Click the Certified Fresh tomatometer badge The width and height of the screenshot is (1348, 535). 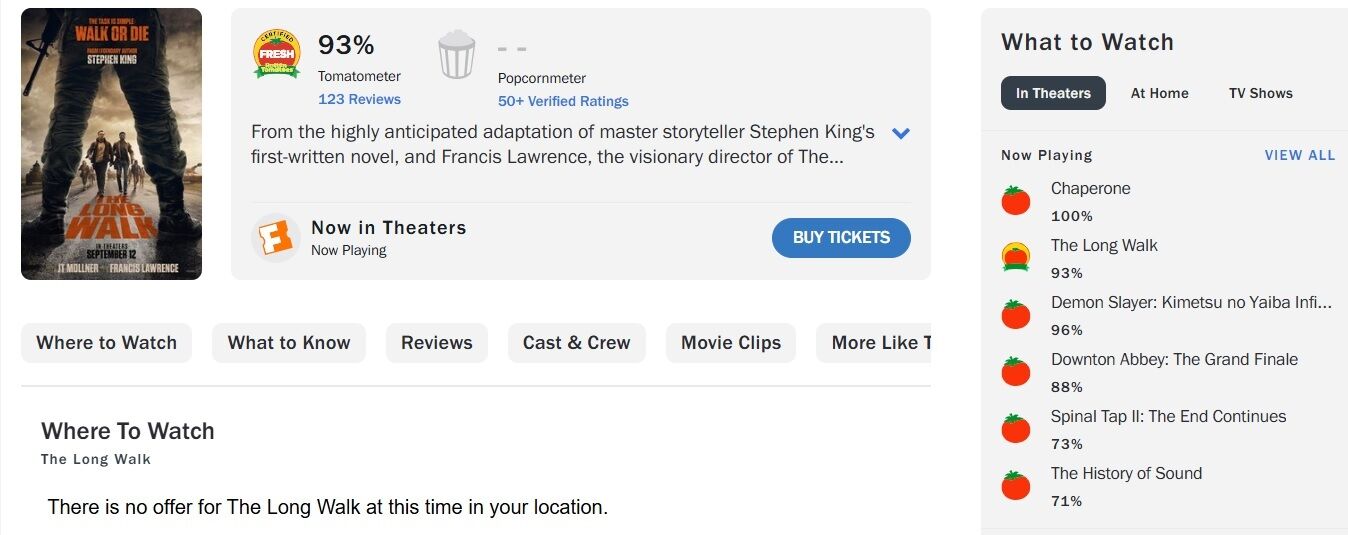point(276,55)
